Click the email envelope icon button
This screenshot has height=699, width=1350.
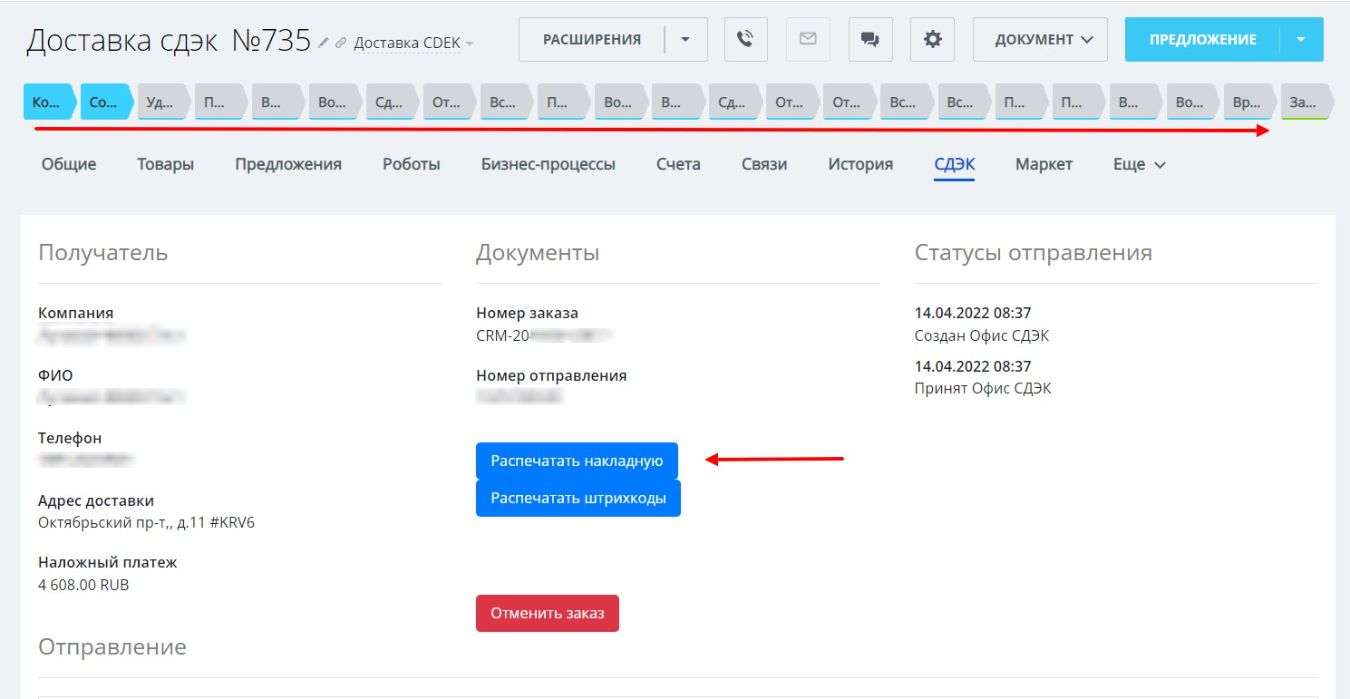click(807, 39)
